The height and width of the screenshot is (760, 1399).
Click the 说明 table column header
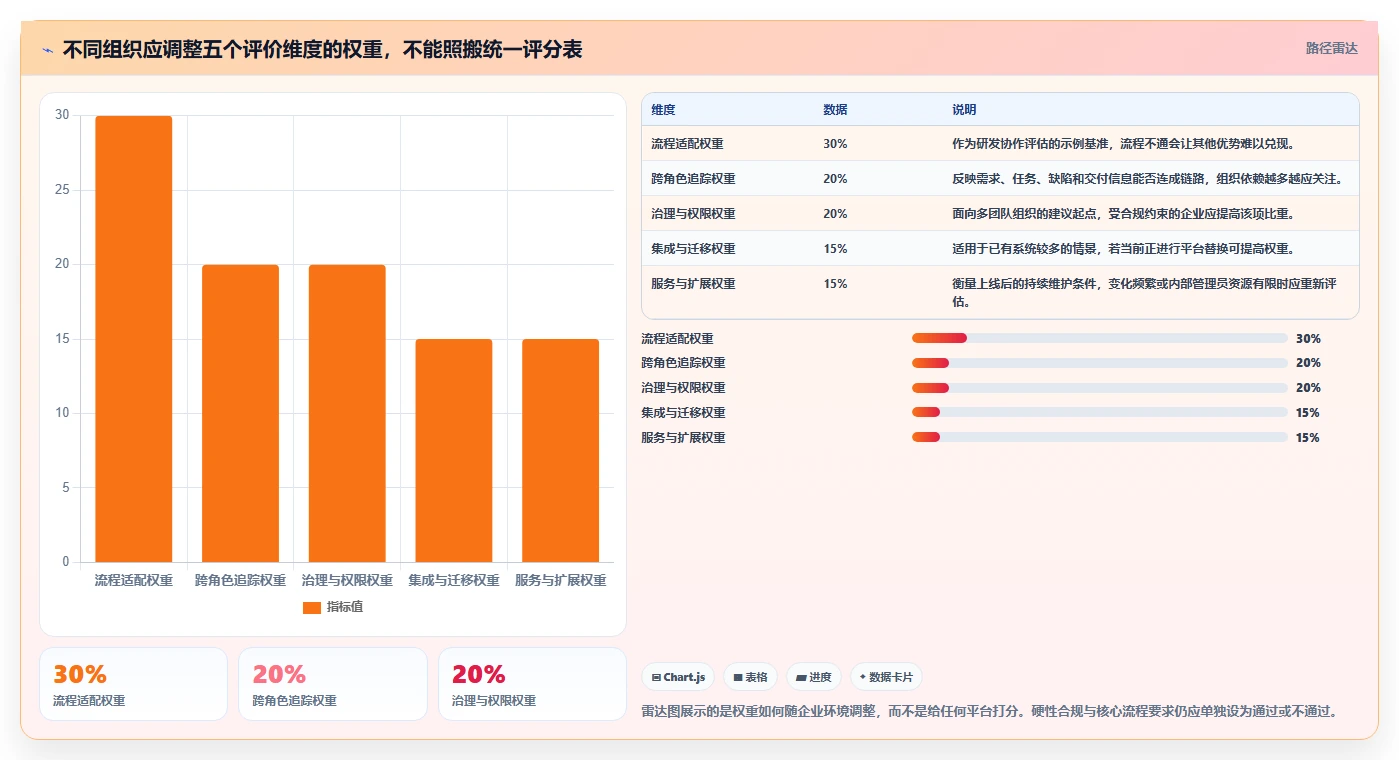pyautogui.click(x=964, y=110)
